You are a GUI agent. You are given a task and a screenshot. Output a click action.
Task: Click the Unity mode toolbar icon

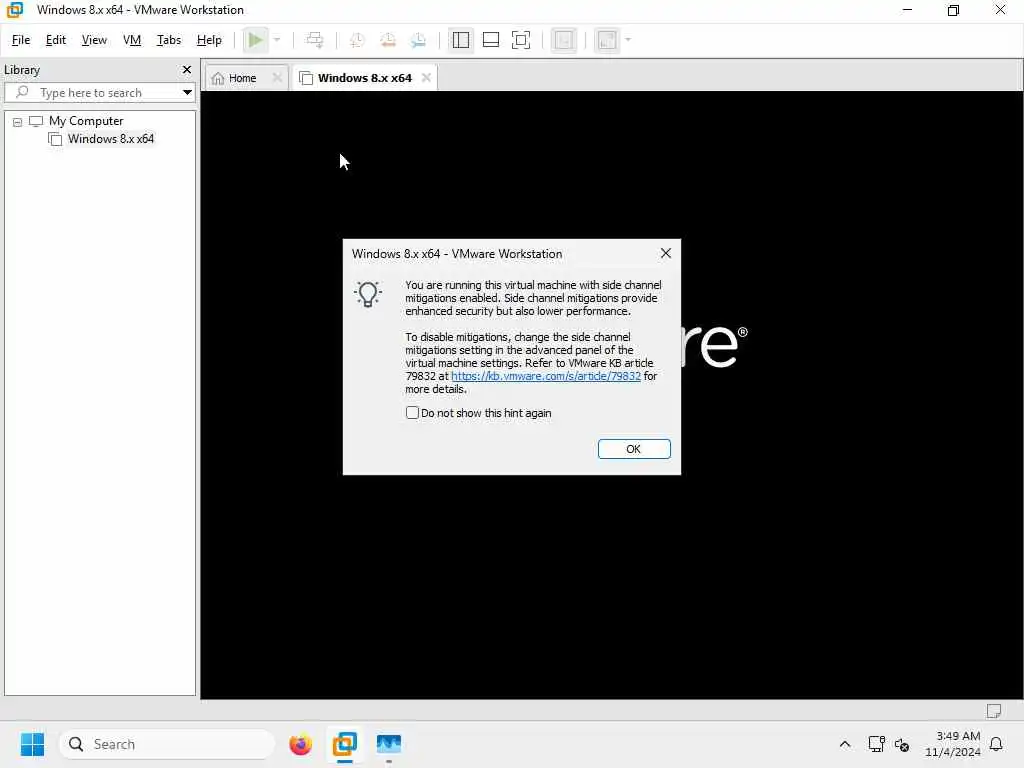(564, 40)
